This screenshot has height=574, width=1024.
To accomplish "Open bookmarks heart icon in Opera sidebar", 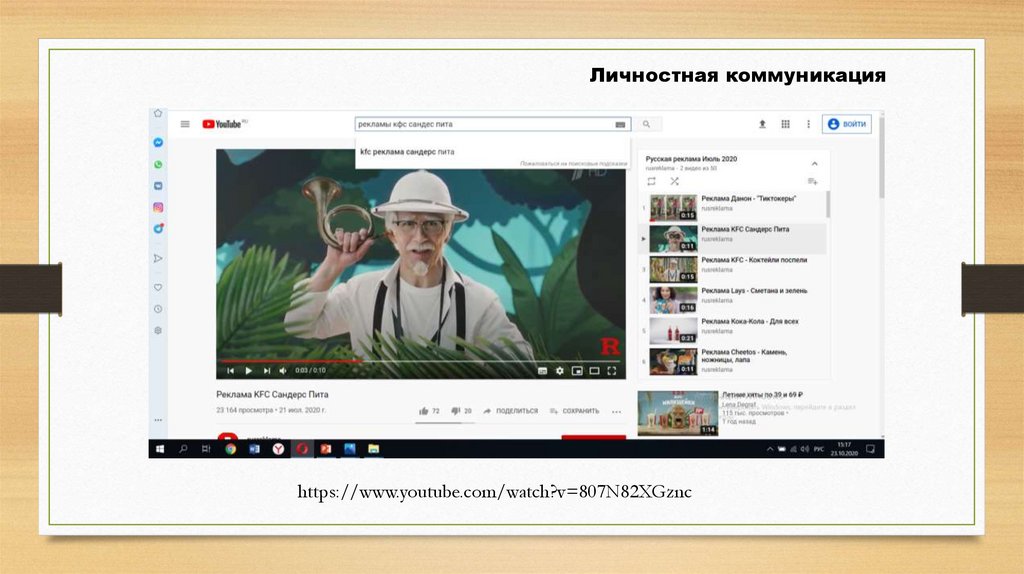I will pyautogui.click(x=158, y=287).
